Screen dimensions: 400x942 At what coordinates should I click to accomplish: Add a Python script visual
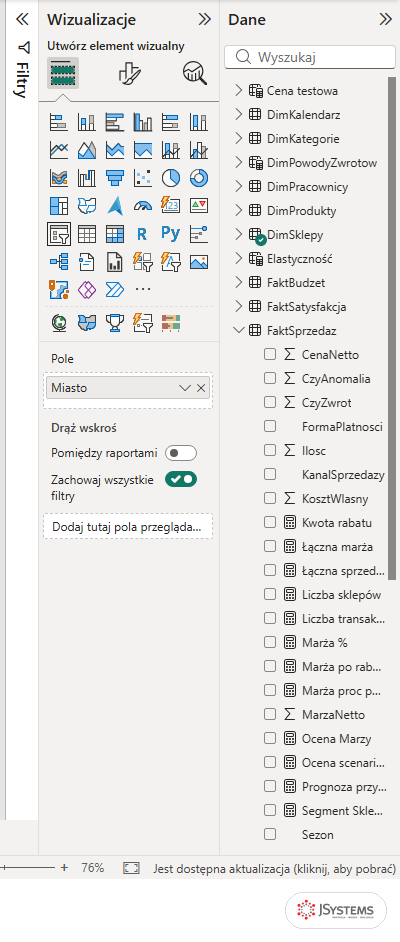click(x=171, y=233)
